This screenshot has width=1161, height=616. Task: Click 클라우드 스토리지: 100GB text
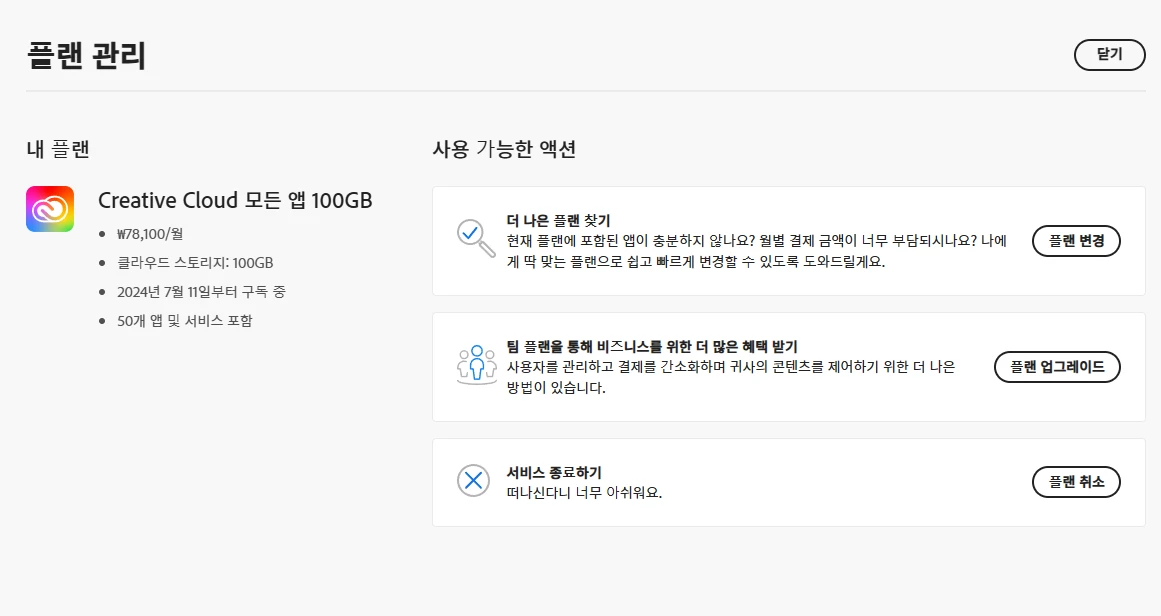pos(195,263)
